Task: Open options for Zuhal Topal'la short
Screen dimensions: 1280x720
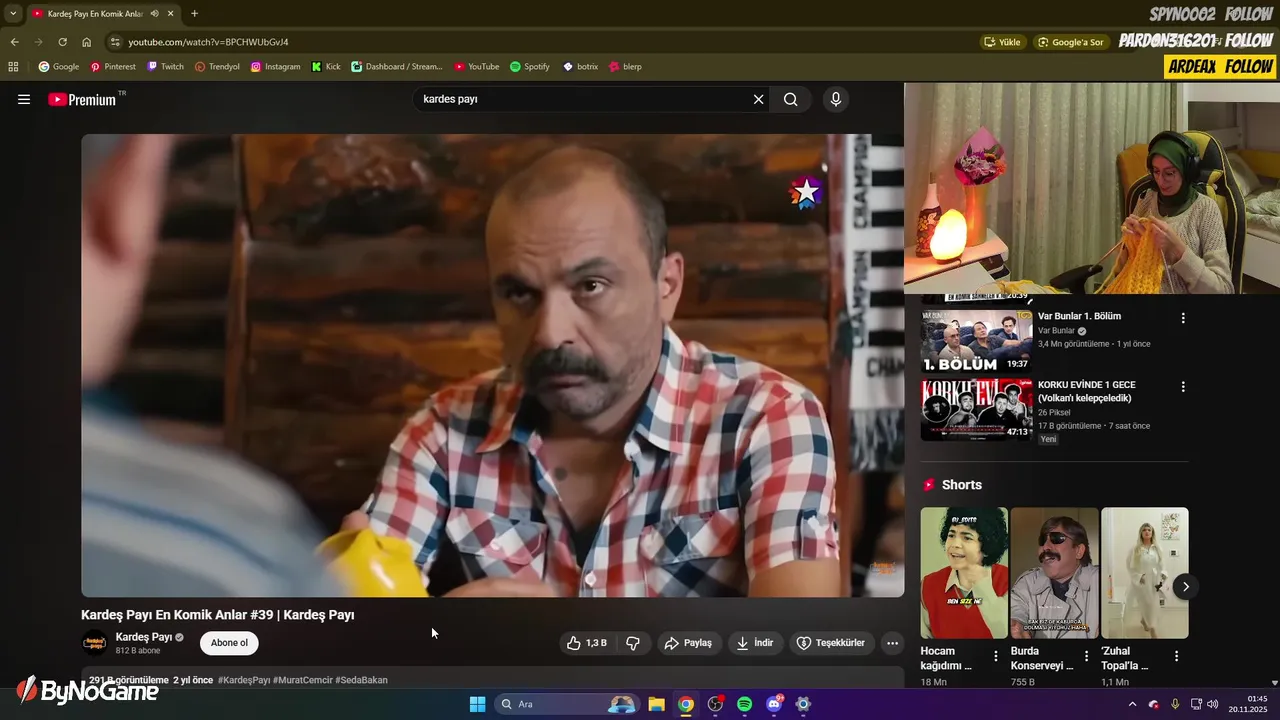Action: (x=1176, y=656)
